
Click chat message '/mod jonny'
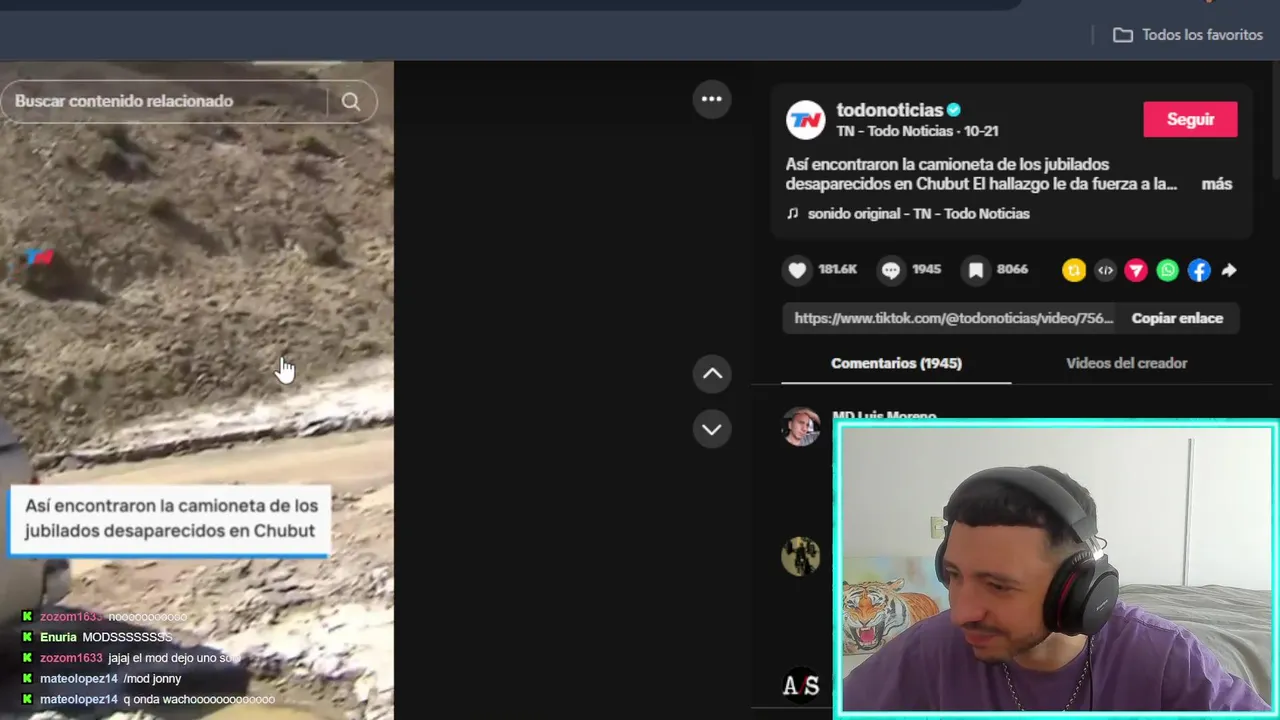tap(152, 679)
